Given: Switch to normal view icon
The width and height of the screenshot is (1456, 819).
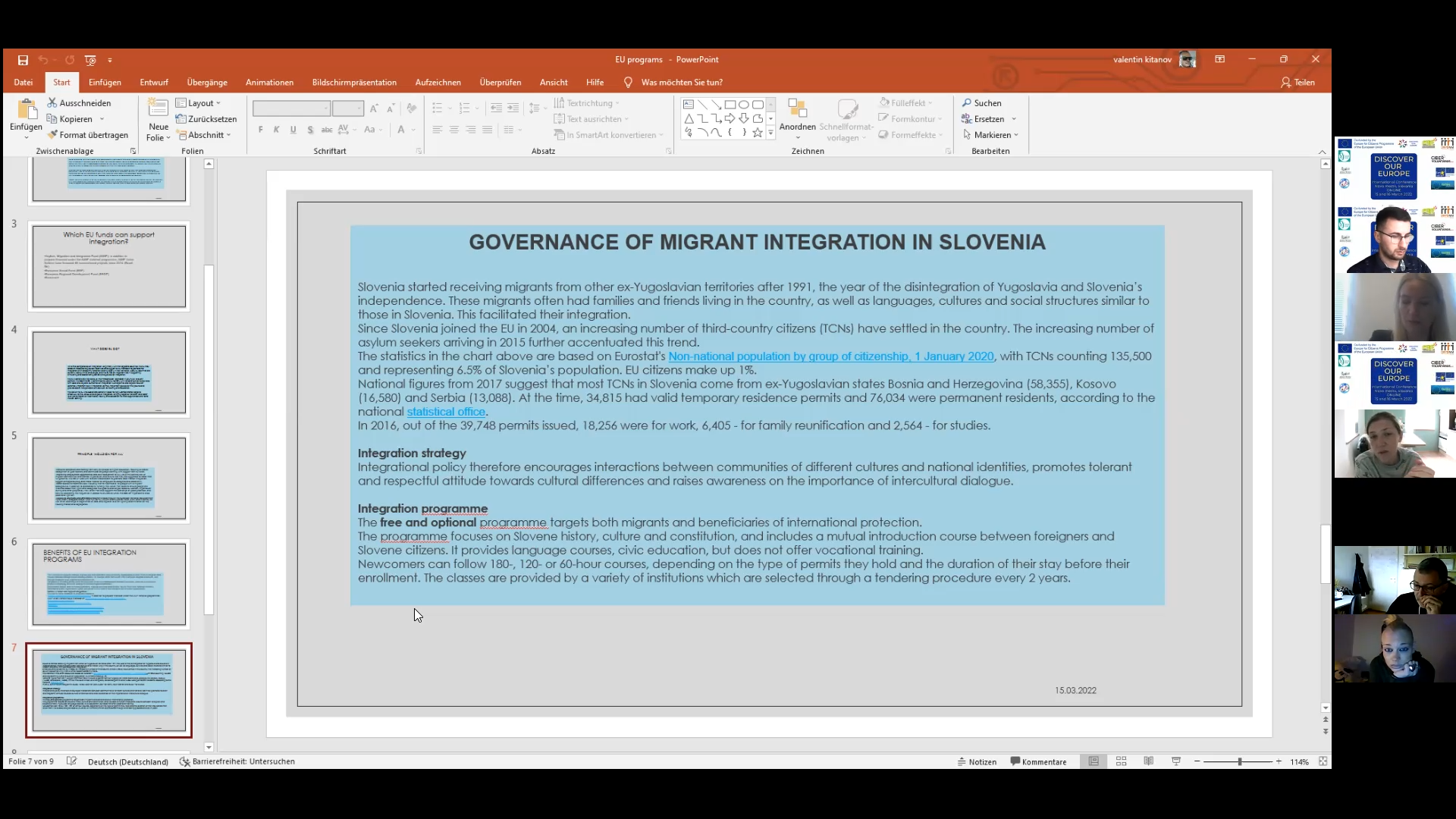Looking at the screenshot, I should [x=1094, y=761].
